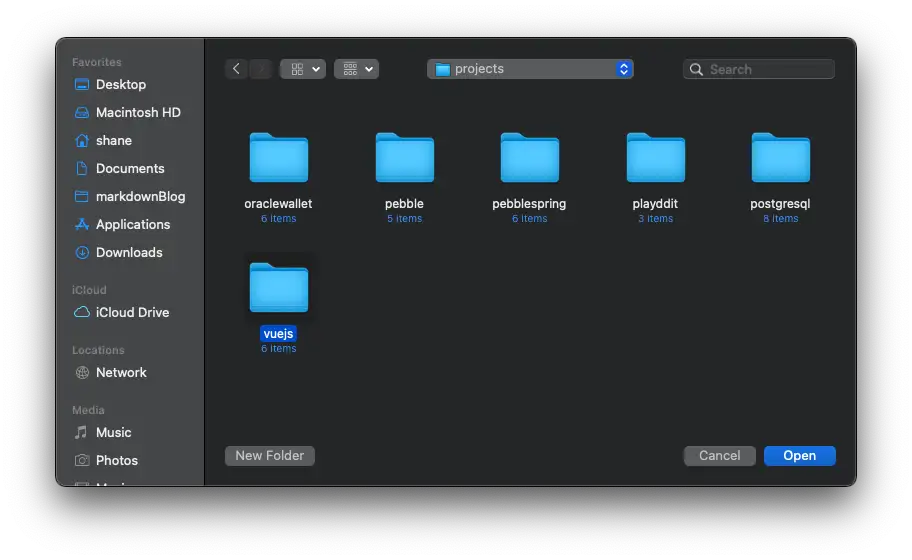This screenshot has height=560, width=912.
Task: Click the markdownBlog folder icon in sidebar
Action: tap(82, 196)
